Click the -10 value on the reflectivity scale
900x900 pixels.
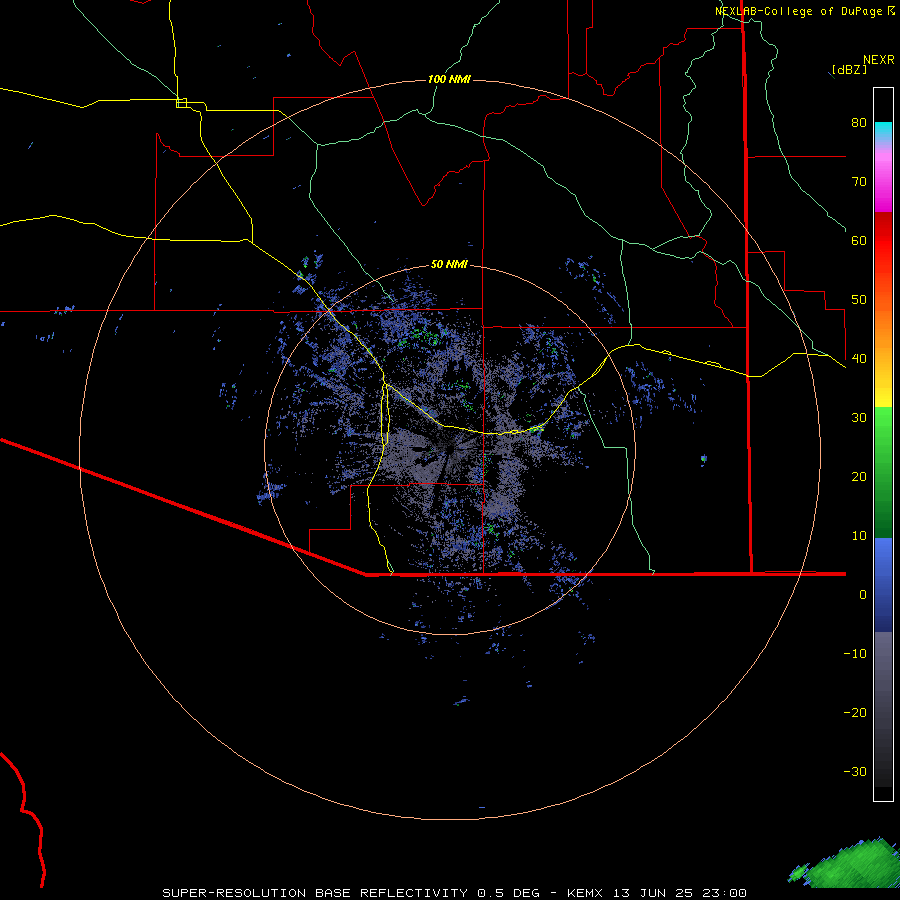[855, 654]
